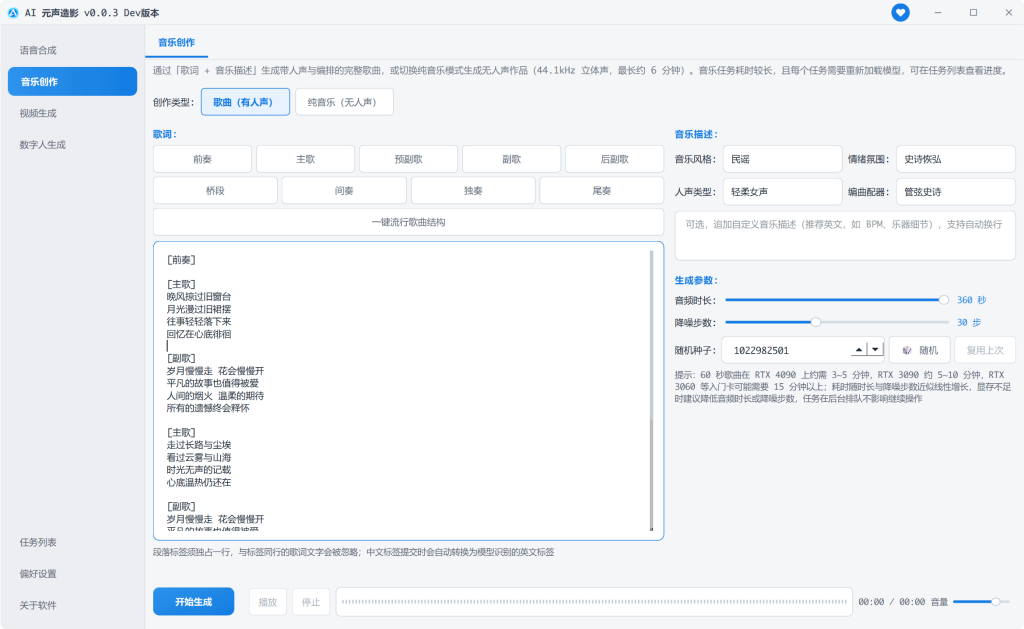Click 降噪步数 slider handle
This screenshot has width=1024, height=629.
[816, 322]
